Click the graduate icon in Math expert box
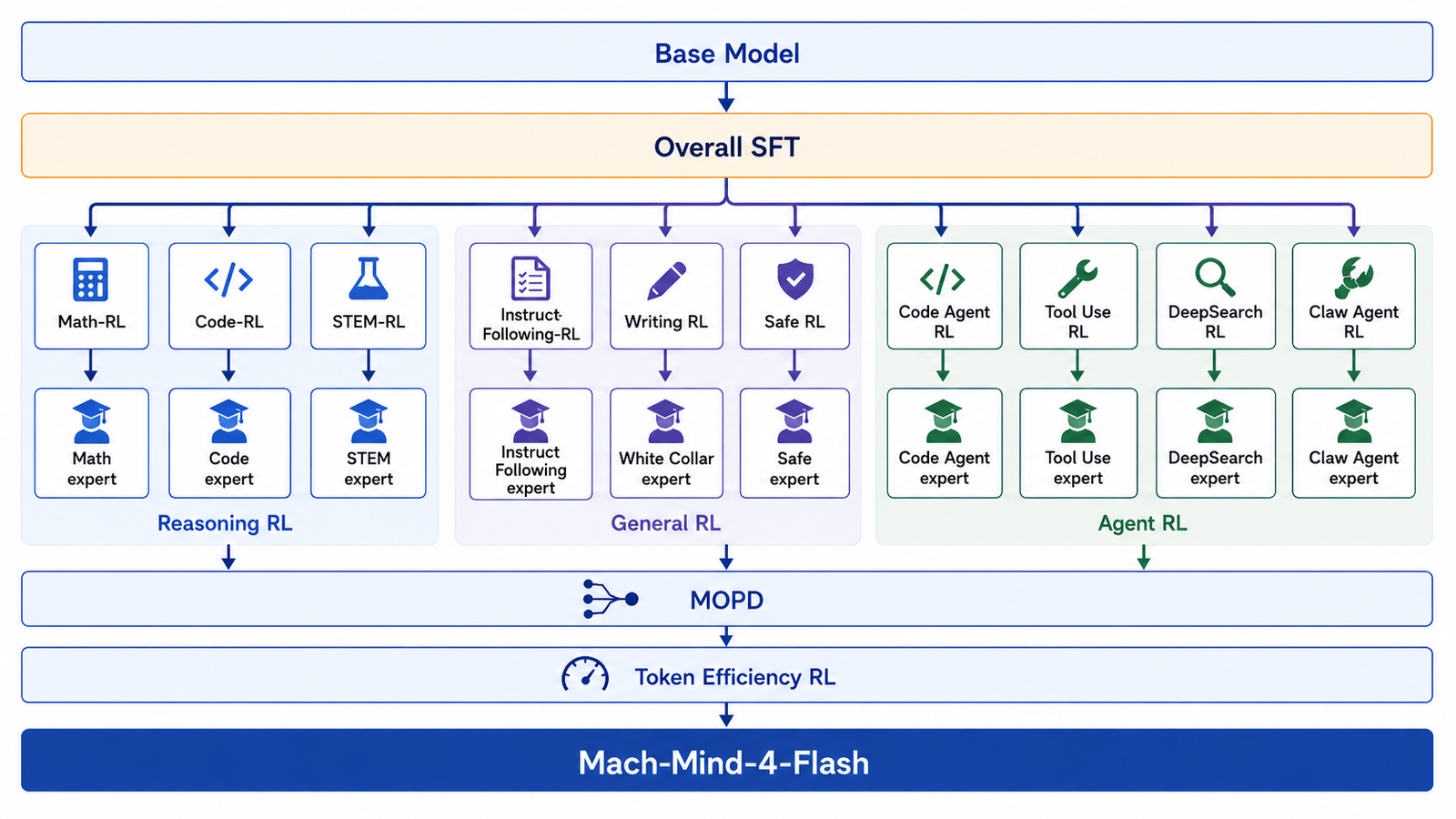 [91, 421]
